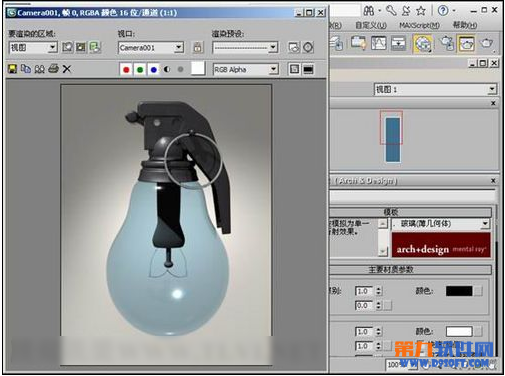Screen dimensions: 505x376
Task: Clone the rendered frame window
Action: pyautogui.click(x=39, y=69)
